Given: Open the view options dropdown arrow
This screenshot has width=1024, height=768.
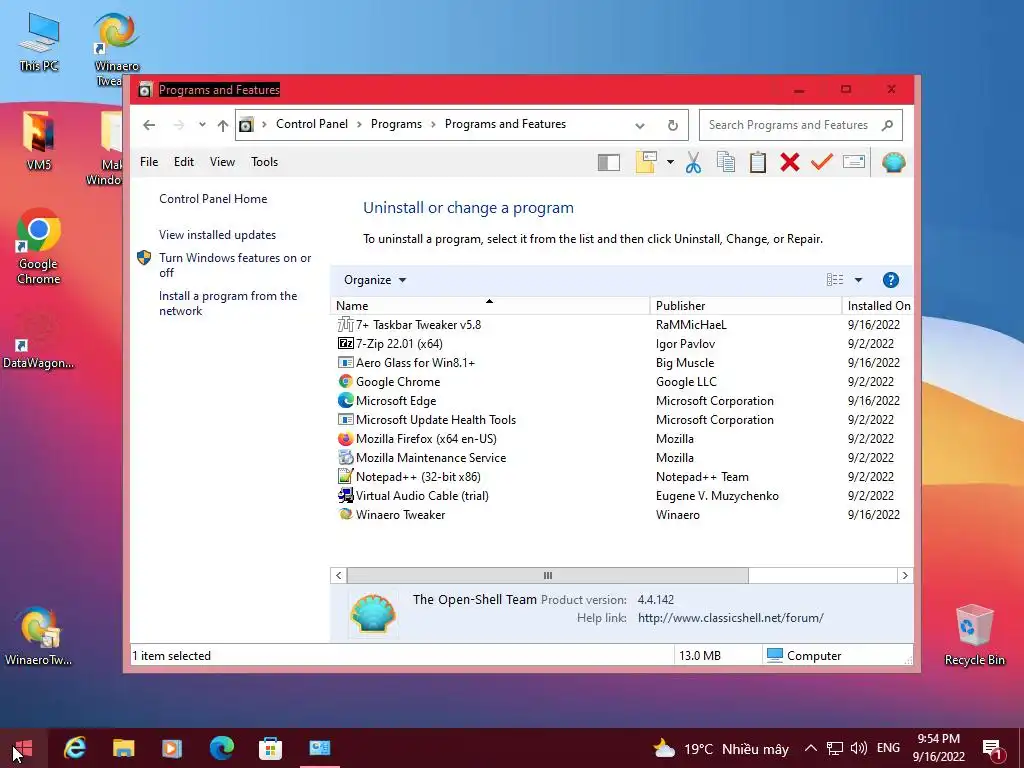Looking at the screenshot, I should (858, 280).
